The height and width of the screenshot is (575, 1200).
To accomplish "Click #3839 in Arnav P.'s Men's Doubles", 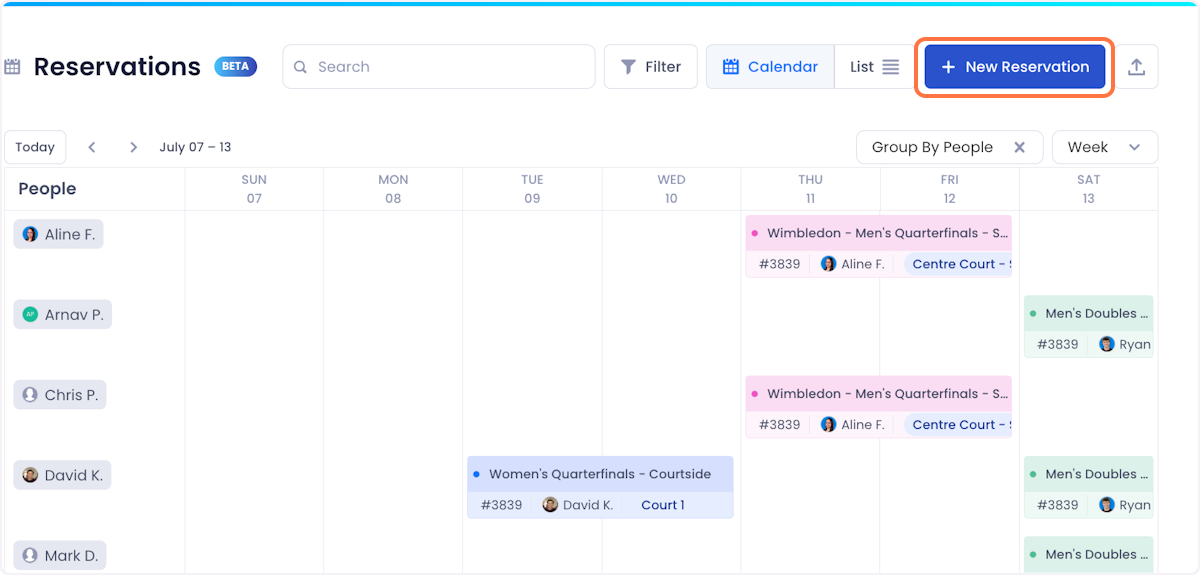I will point(1057,344).
